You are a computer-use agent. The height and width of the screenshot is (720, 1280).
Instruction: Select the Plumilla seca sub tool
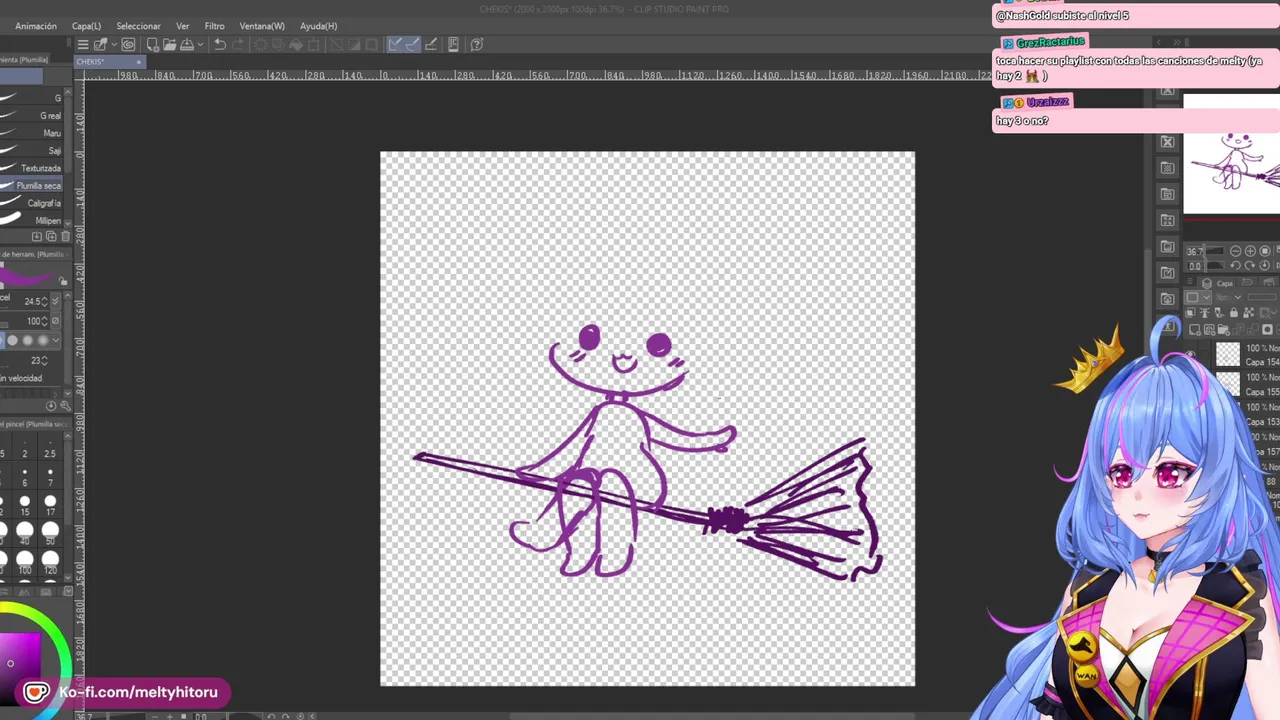(33, 186)
